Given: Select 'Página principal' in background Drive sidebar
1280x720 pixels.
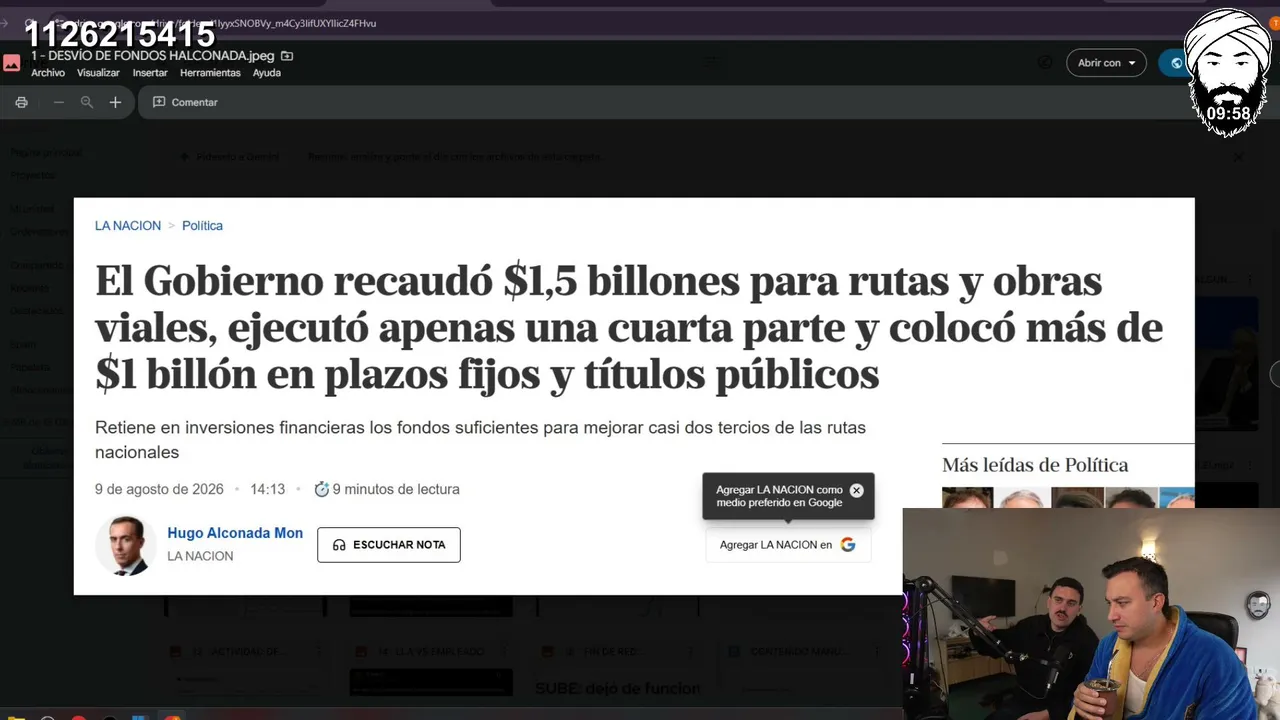Looking at the screenshot, I should [46, 153].
